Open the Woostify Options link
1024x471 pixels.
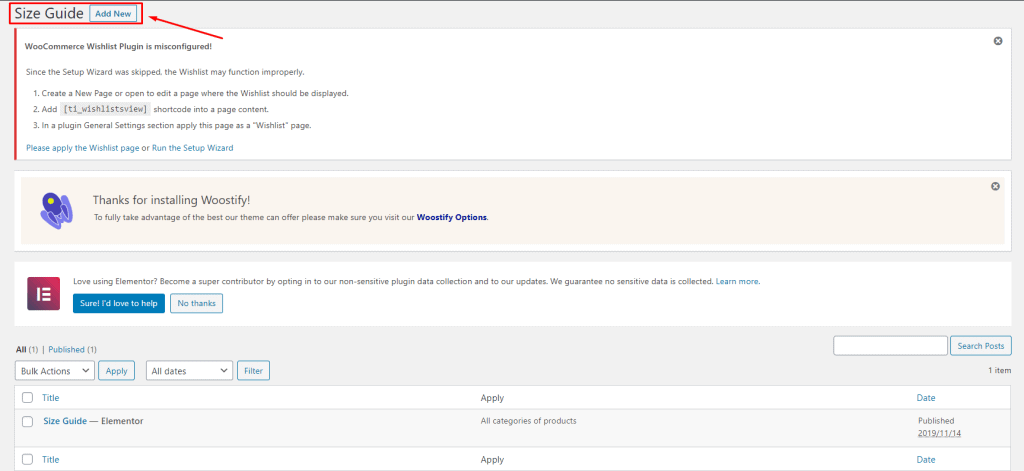pyautogui.click(x=452, y=218)
